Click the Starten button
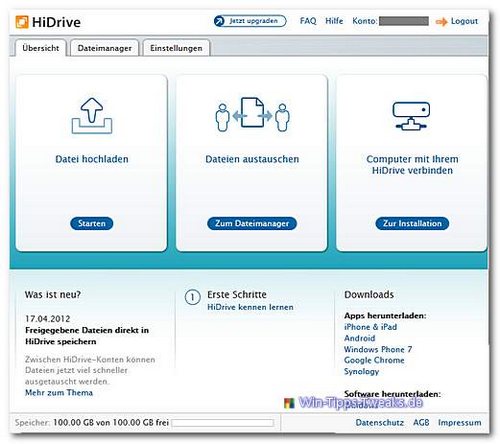This screenshot has height=444, width=500. [x=92, y=223]
